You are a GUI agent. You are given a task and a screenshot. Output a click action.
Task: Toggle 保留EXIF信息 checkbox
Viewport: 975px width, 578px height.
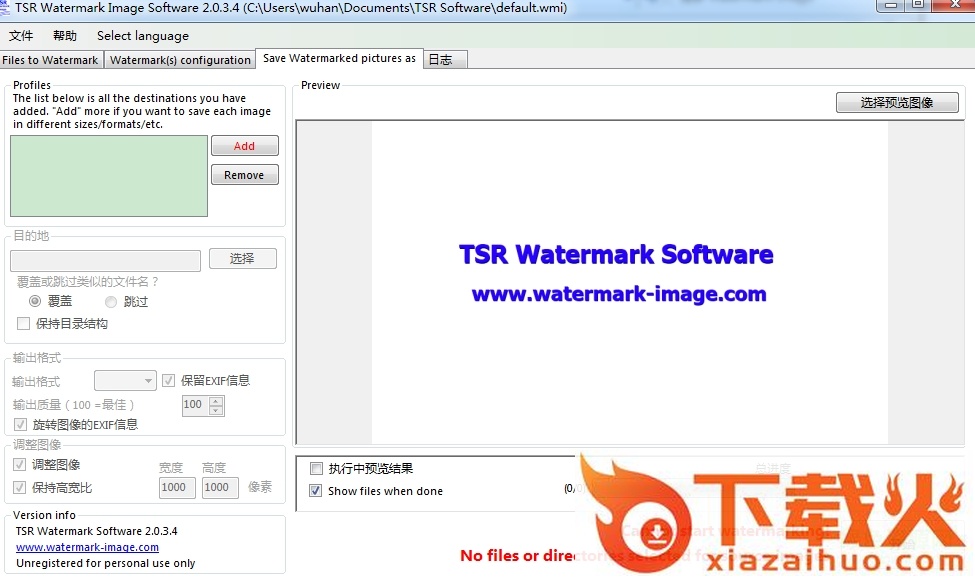coord(169,380)
